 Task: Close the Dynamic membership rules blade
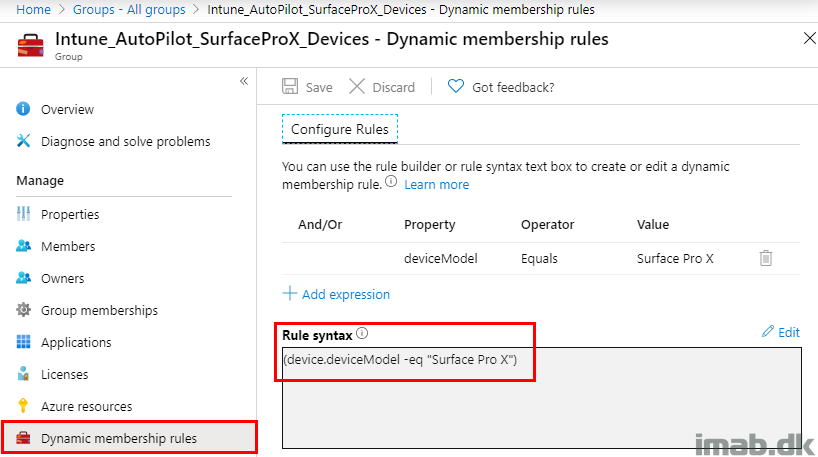click(809, 38)
